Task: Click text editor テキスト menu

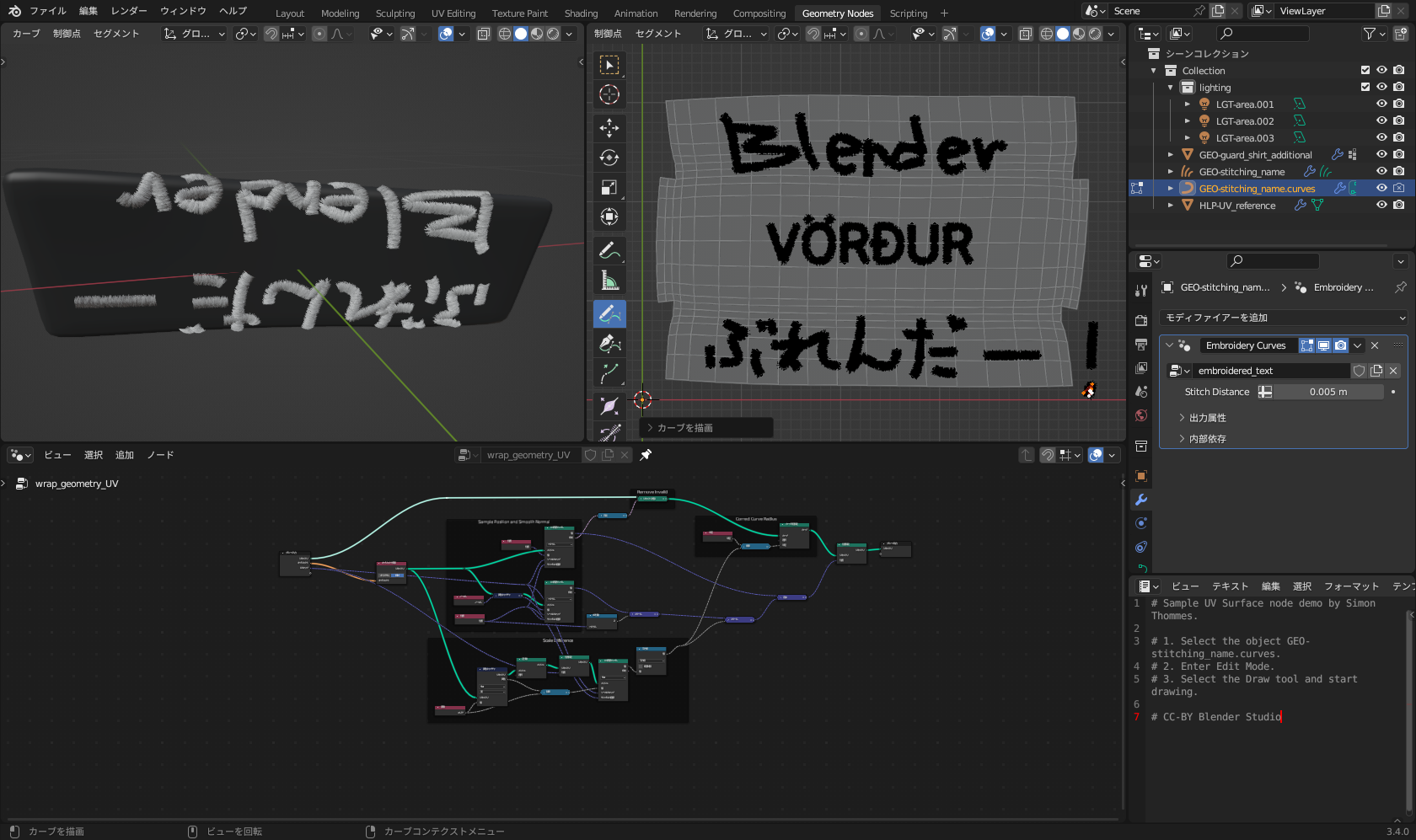Action: 1231,586
